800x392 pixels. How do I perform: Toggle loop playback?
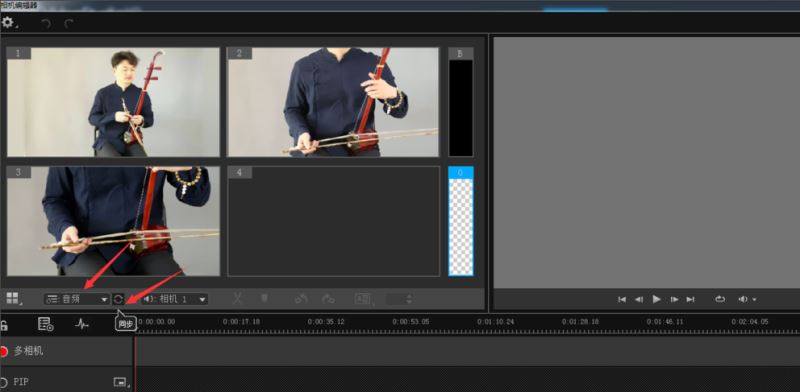(720, 299)
